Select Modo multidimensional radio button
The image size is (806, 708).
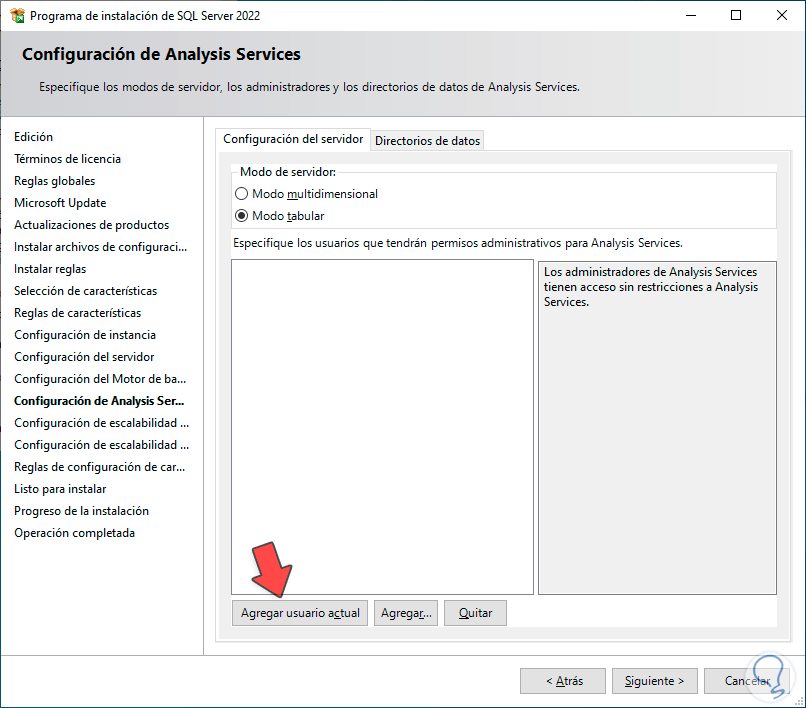241,194
